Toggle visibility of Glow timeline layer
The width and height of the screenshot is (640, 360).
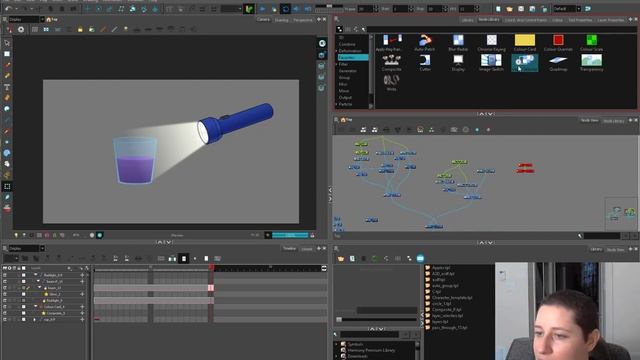(5, 294)
